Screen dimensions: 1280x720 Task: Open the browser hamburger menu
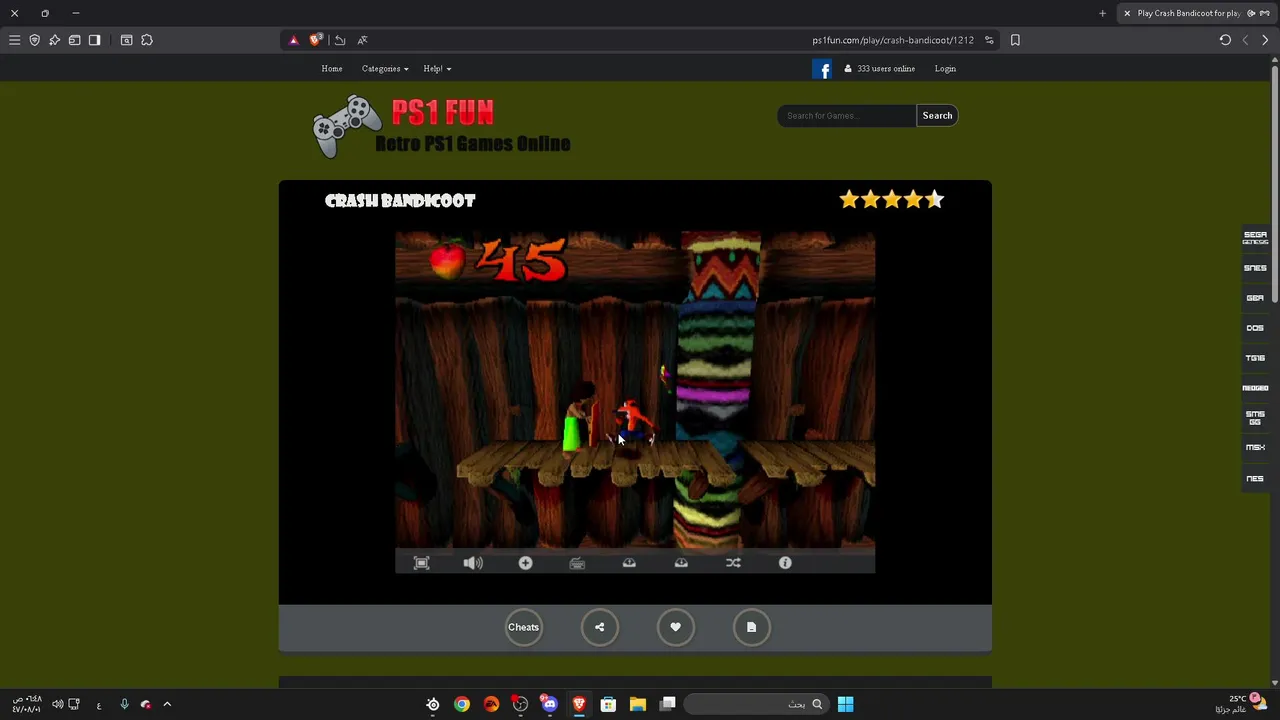(x=14, y=40)
